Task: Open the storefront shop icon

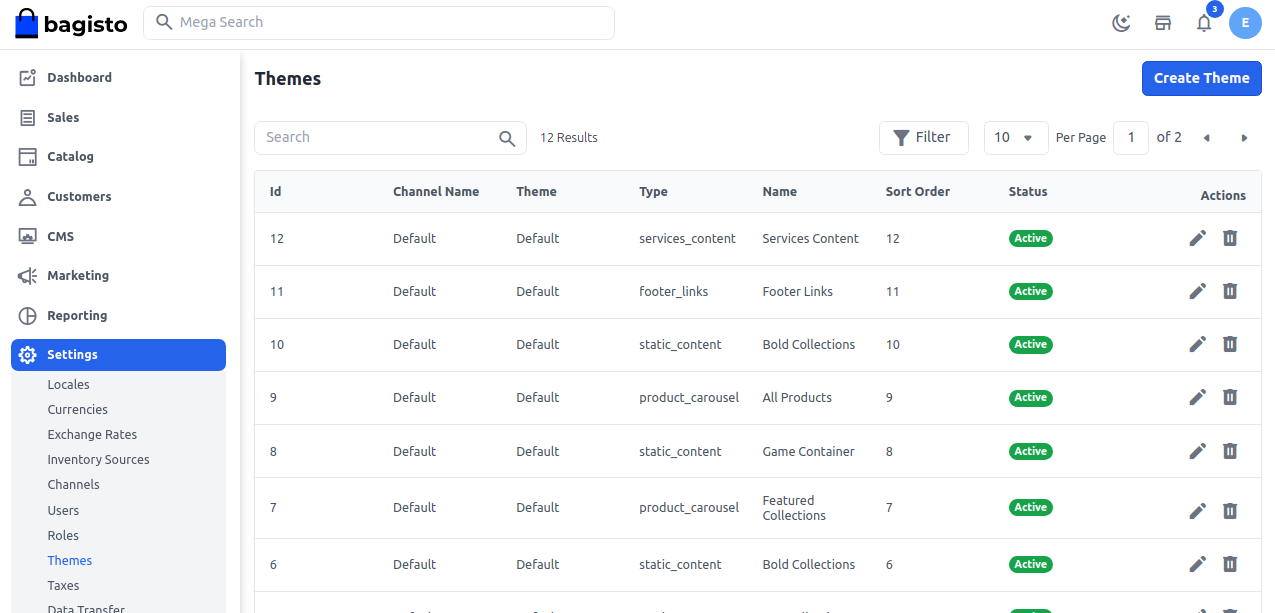Action: pyautogui.click(x=1163, y=23)
